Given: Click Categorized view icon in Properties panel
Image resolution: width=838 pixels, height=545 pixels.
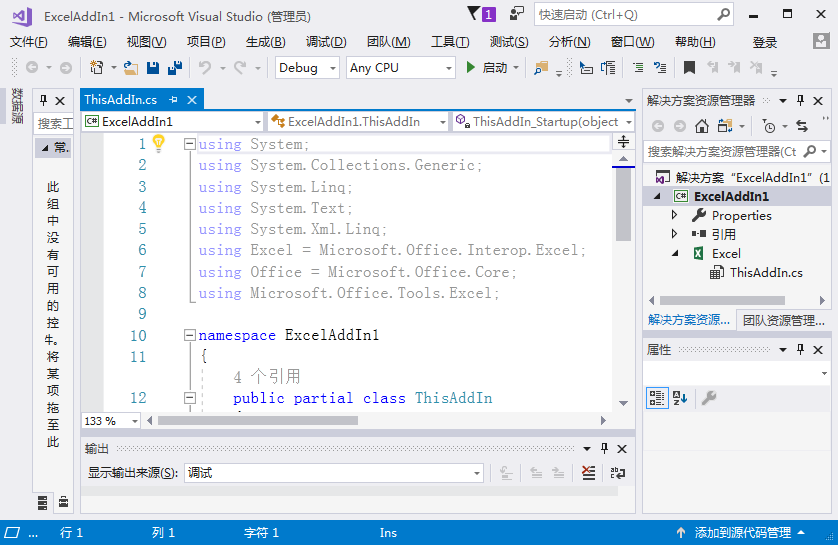Looking at the screenshot, I should point(657,398).
